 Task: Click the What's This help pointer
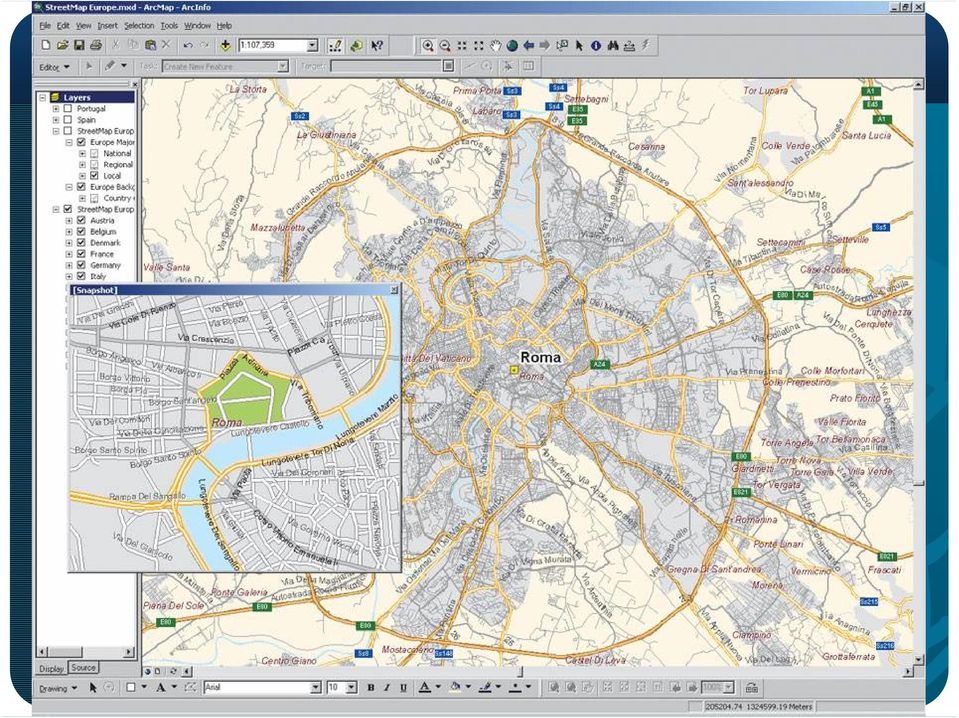(377, 45)
